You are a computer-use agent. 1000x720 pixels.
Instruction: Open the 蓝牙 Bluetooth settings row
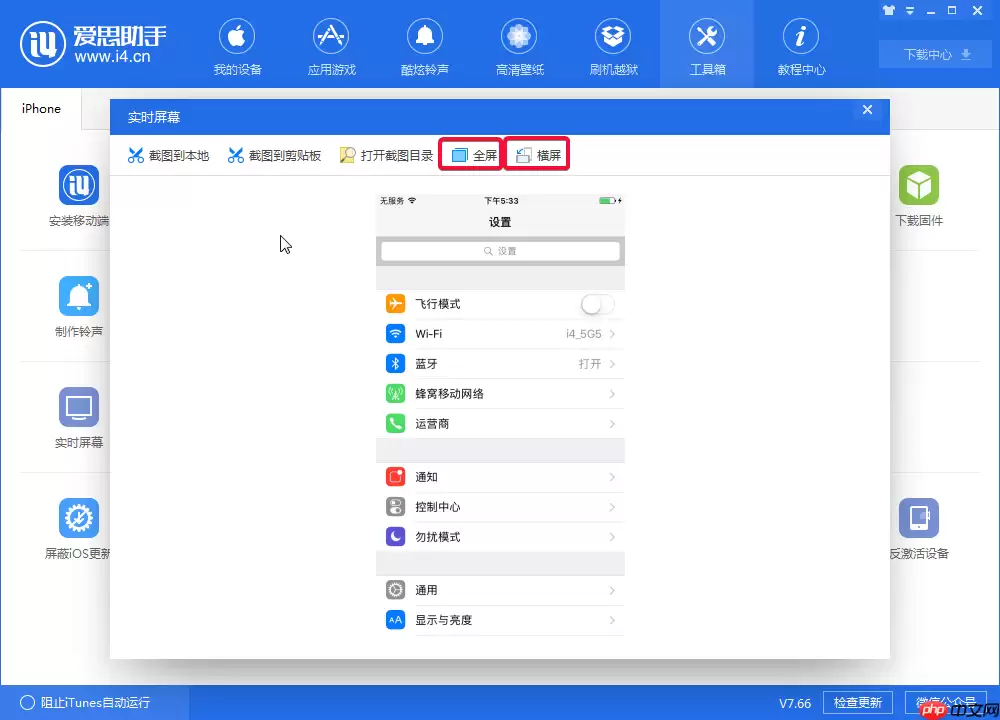tap(500, 363)
